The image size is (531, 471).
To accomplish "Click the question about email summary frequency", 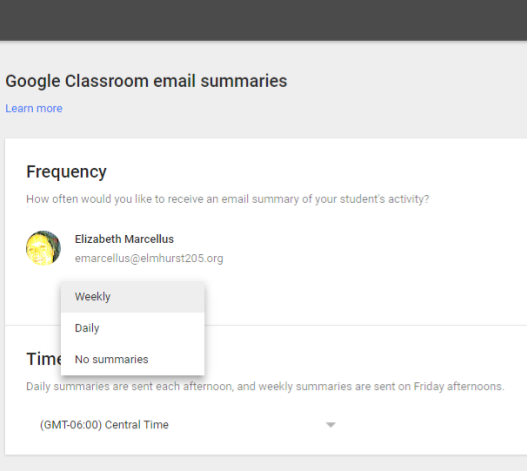I will [228, 199].
